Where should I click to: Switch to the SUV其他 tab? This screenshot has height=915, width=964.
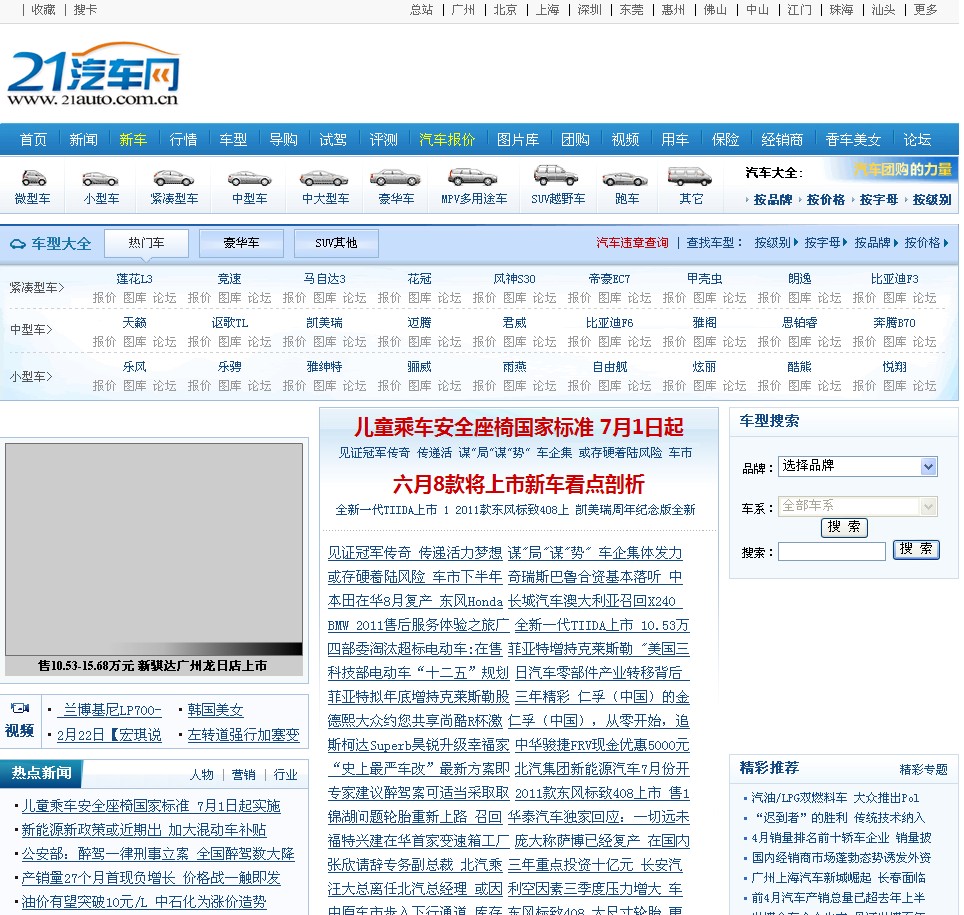336,244
